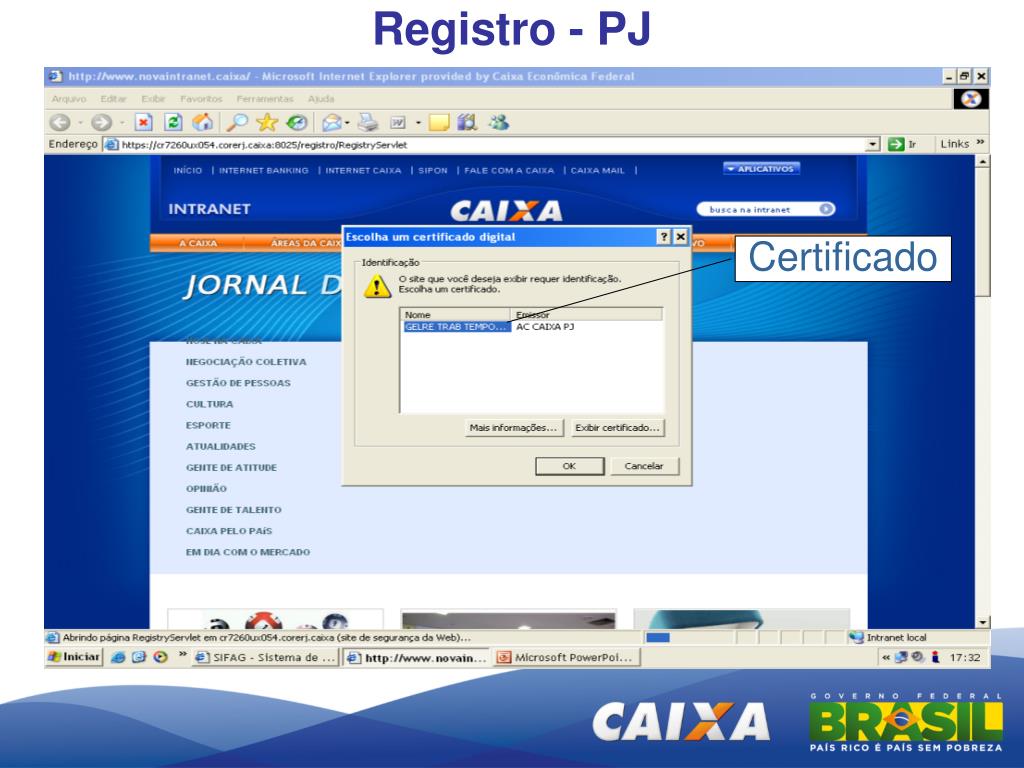1024x768 pixels.
Task: Click the Nome column header
Action: tap(456, 315)
